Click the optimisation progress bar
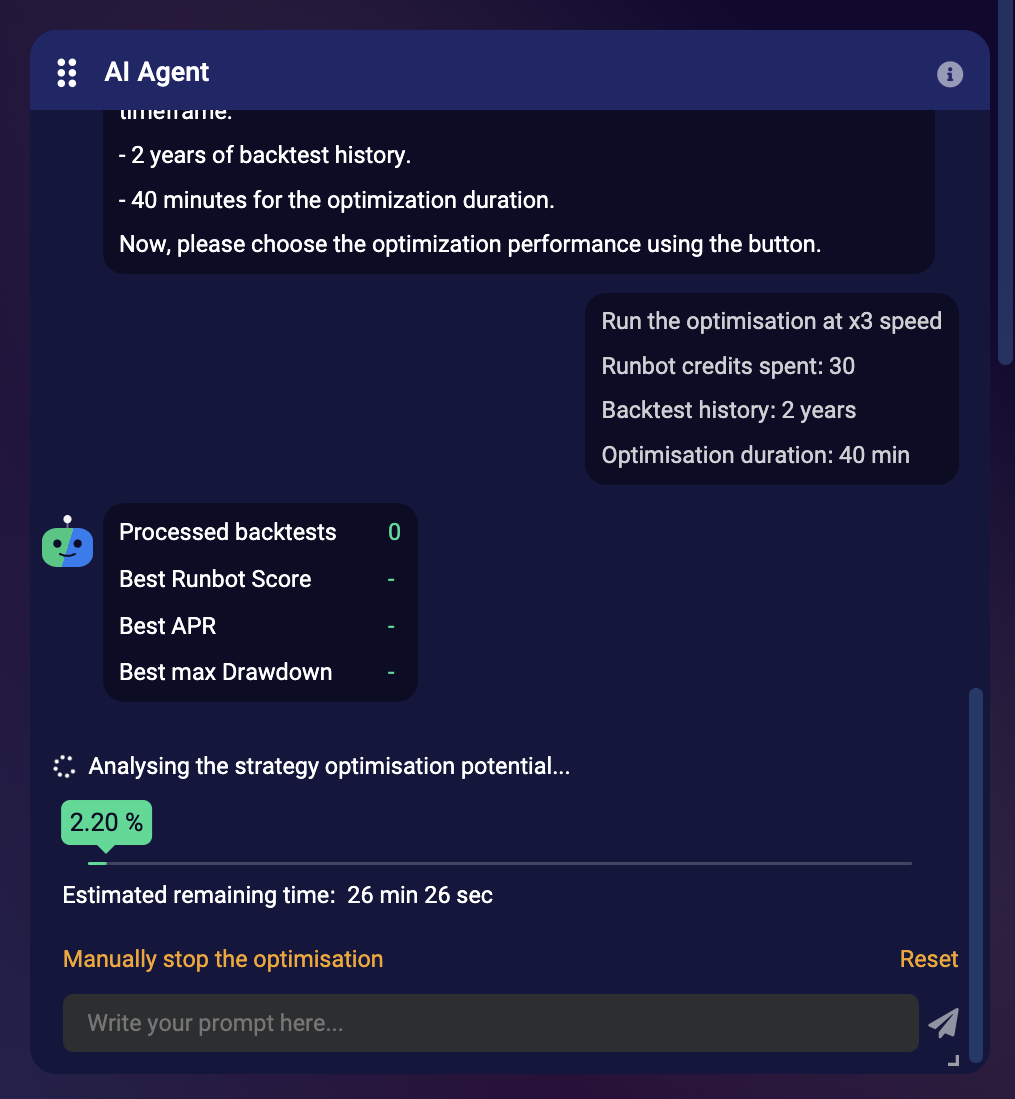 (500, 862)
